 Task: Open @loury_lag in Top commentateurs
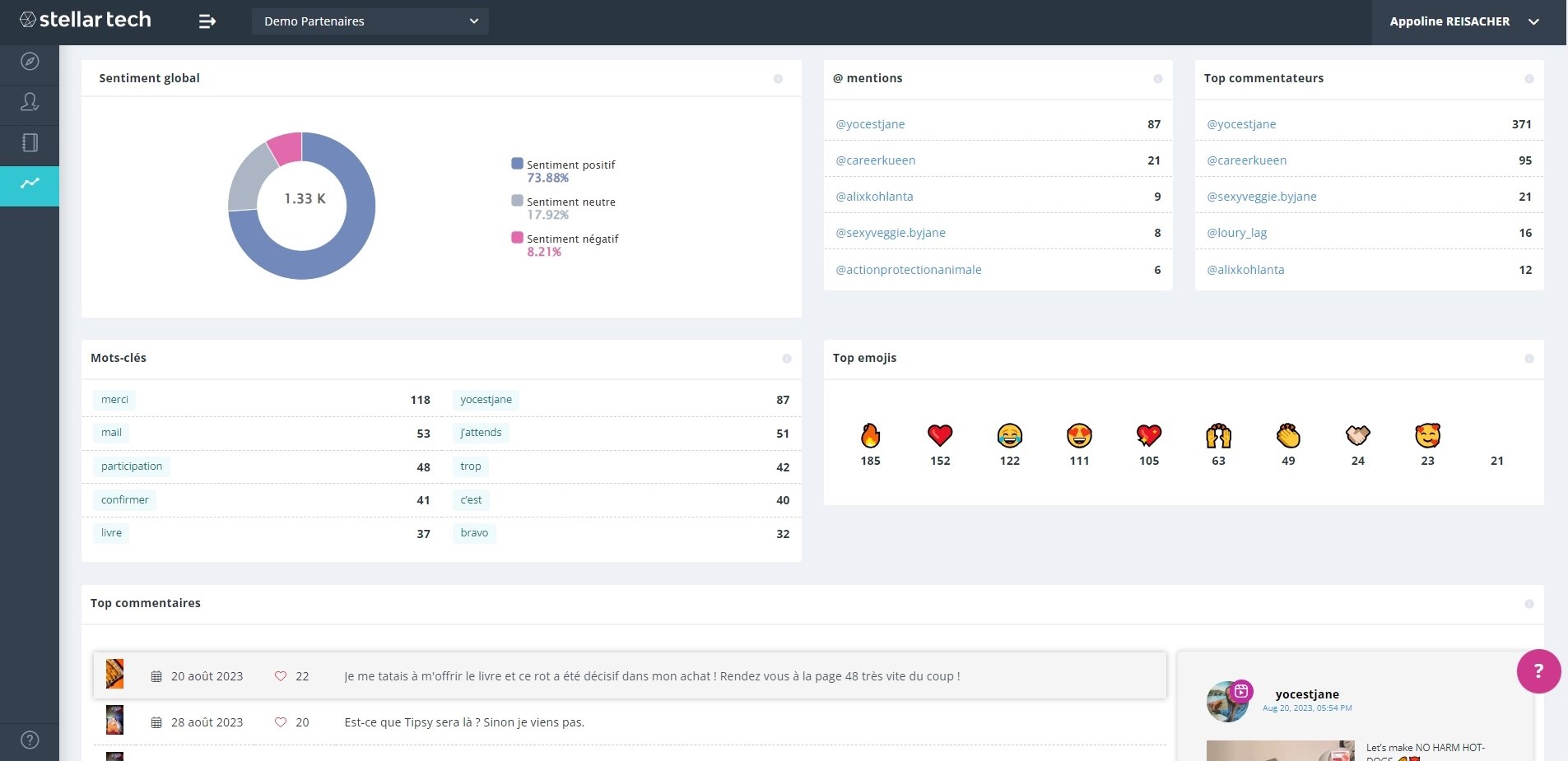pyautogui.click(x=1236, y=233)
